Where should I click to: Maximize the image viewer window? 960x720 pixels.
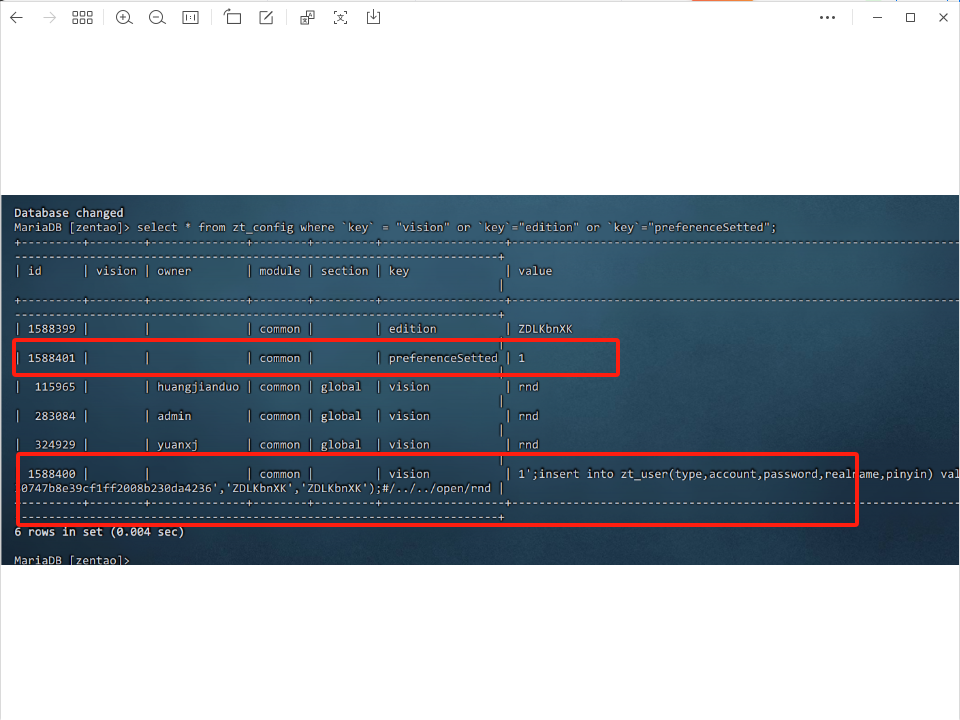point(911,17)
